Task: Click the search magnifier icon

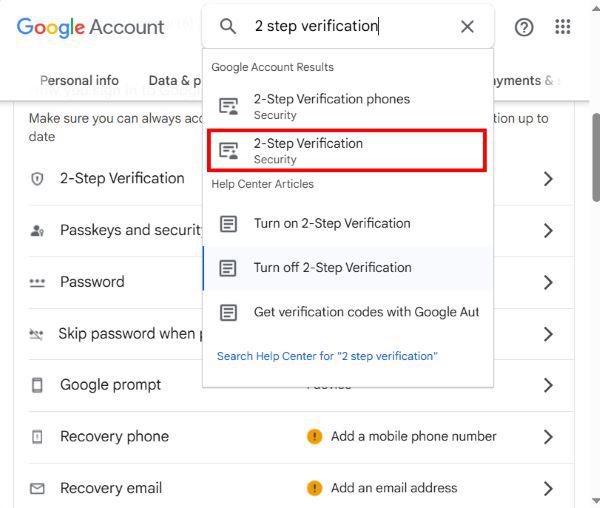Action: [x=228, y=26]
